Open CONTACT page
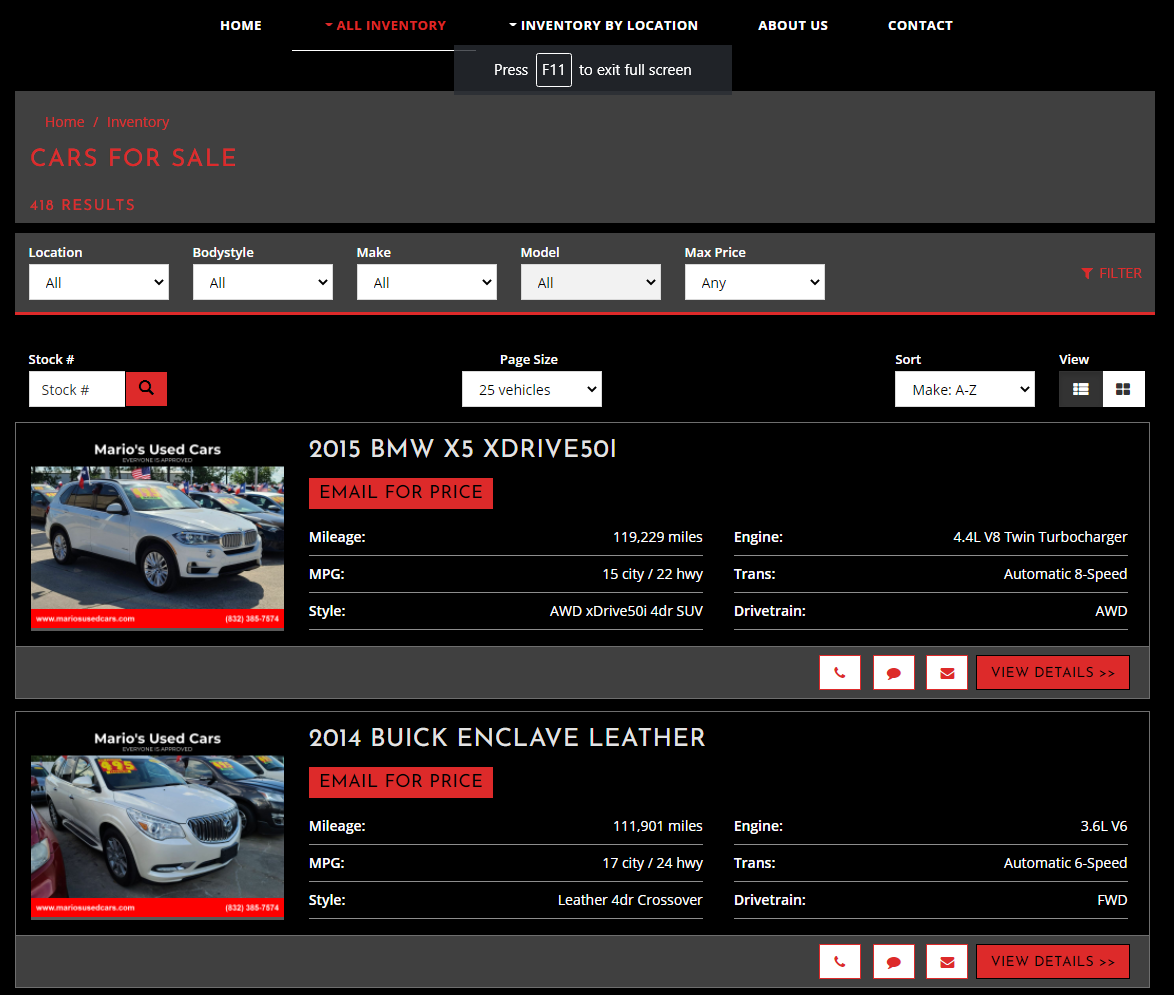Viewport: 1174px width, 995px height. pos(920,25)
